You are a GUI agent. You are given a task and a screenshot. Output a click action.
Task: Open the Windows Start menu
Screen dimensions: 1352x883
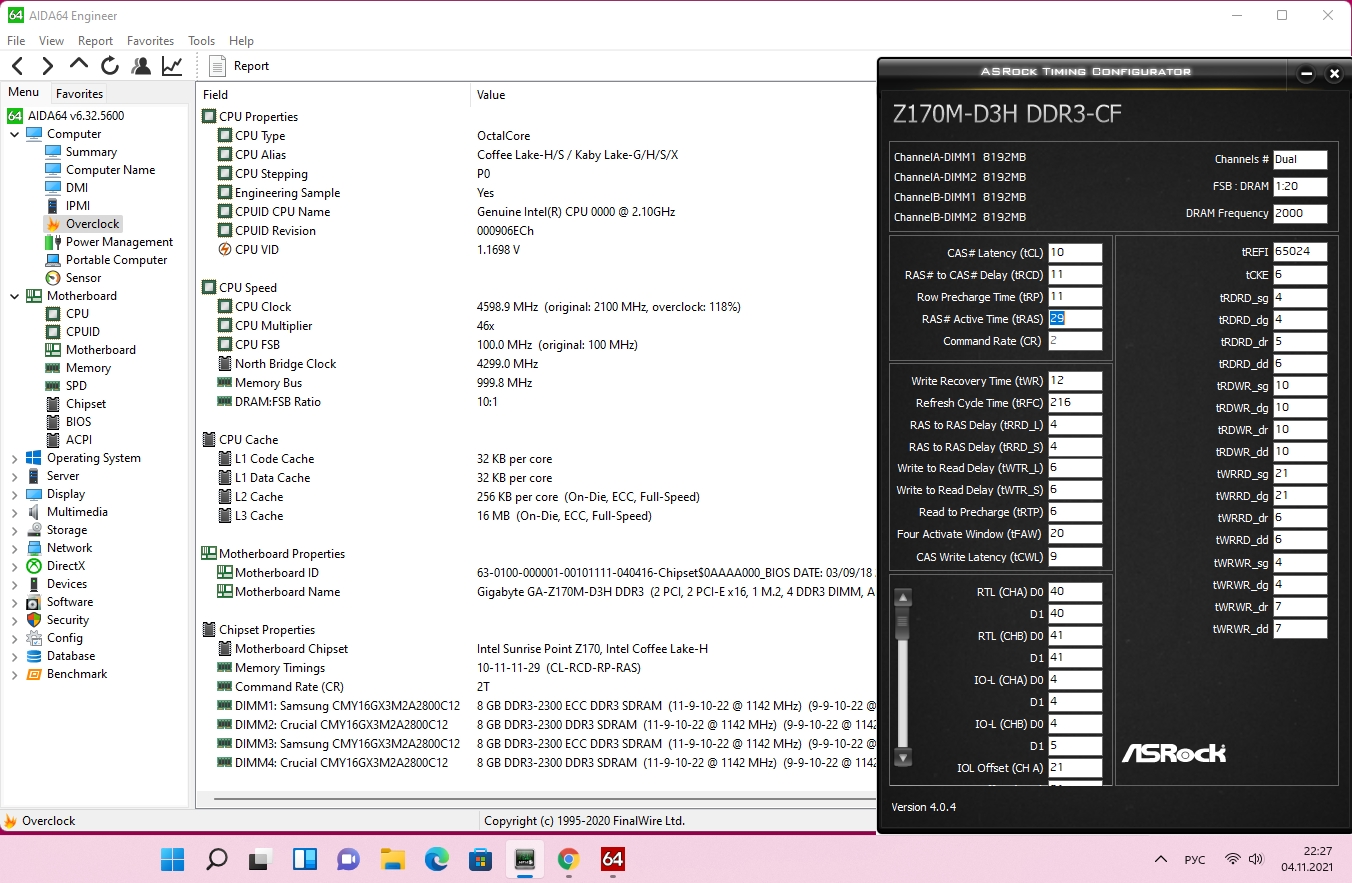click(x=172, y=859)
